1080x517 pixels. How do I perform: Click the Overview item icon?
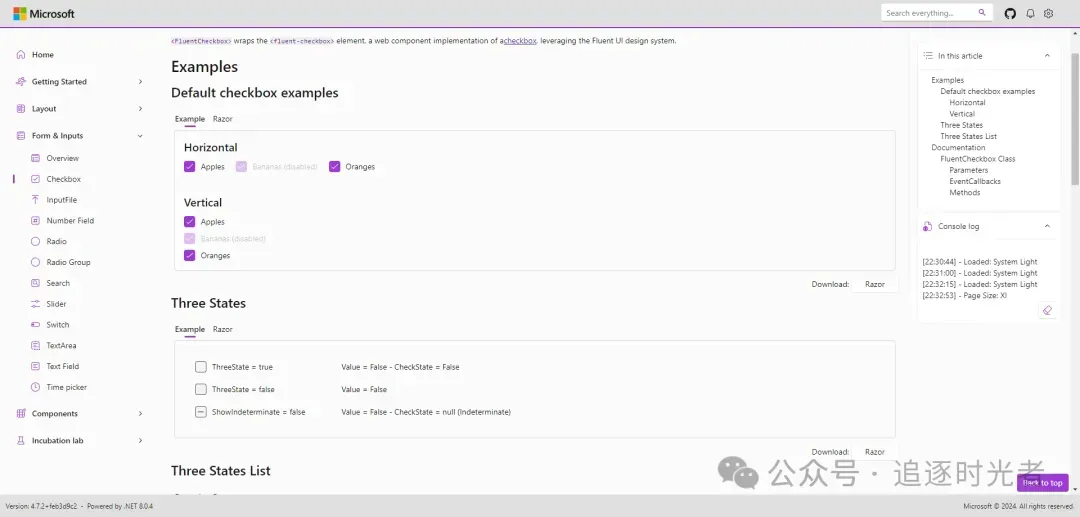click(35, 158)
